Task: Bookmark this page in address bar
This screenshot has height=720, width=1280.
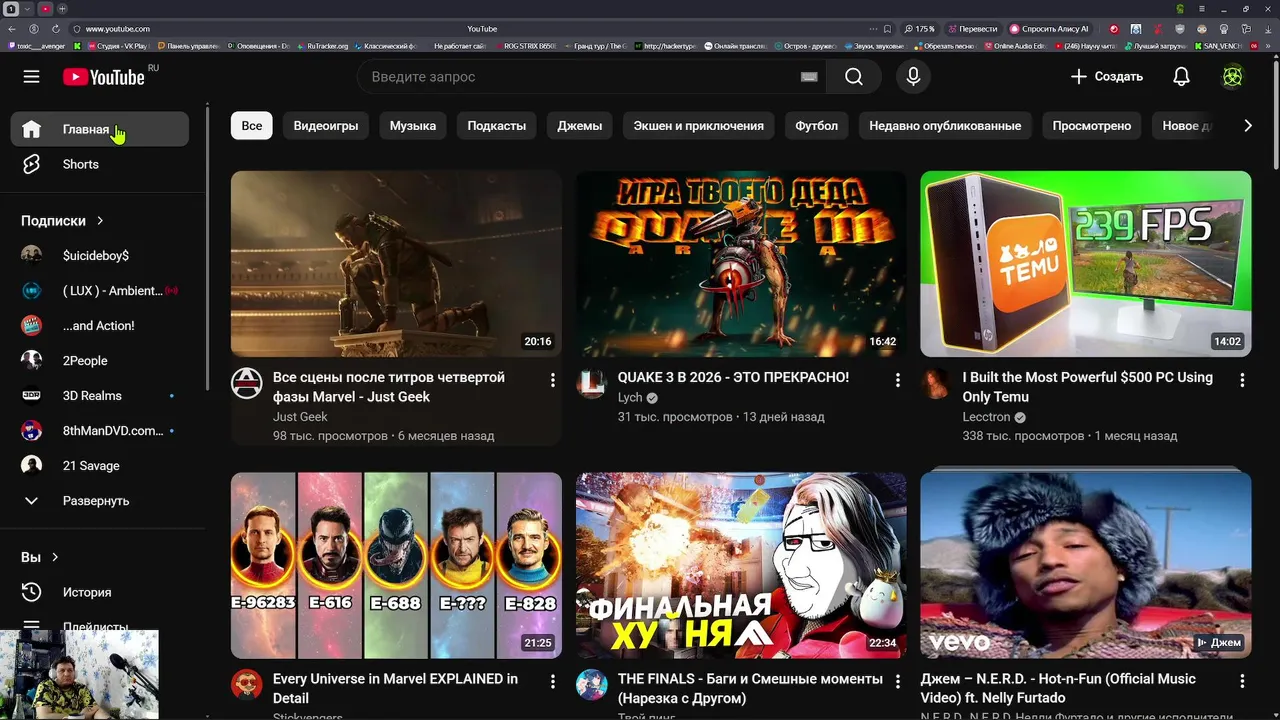Action: [887, 29]
